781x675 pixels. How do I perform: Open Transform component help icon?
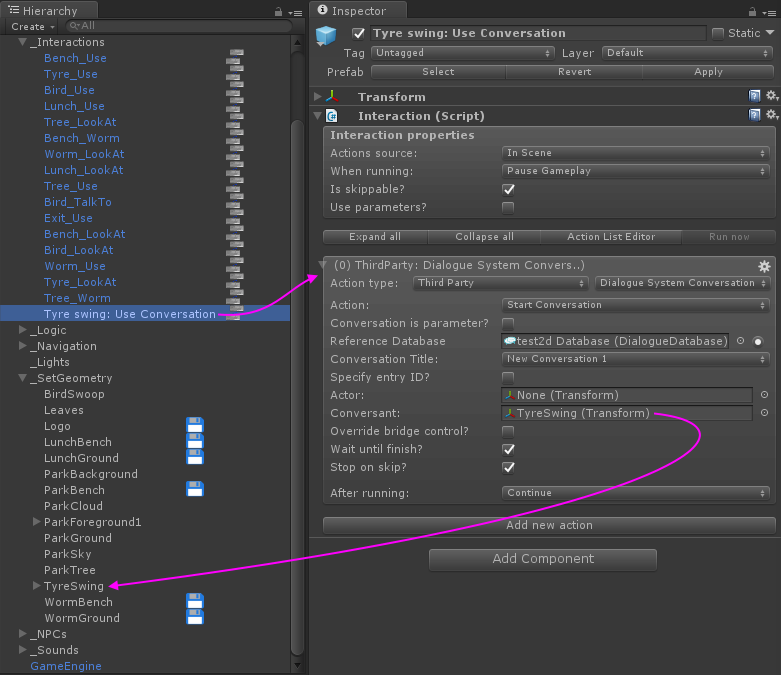click(x=755, y=96)
